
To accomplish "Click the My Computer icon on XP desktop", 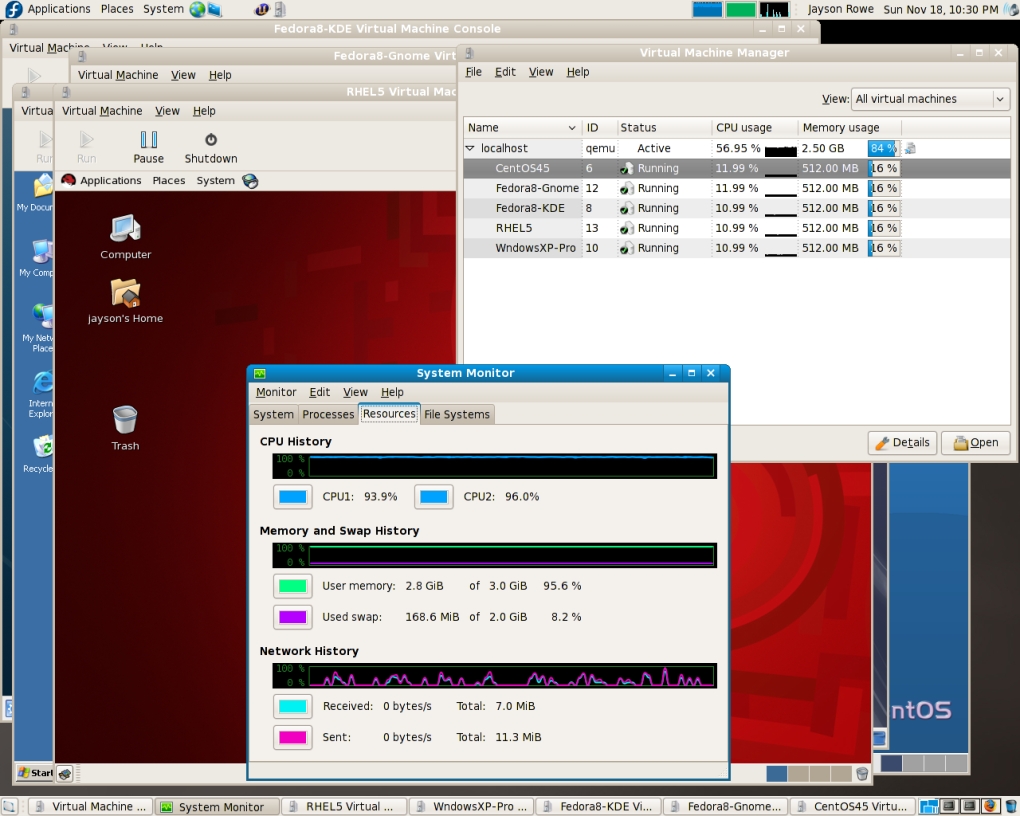I will tap(42, 251).
